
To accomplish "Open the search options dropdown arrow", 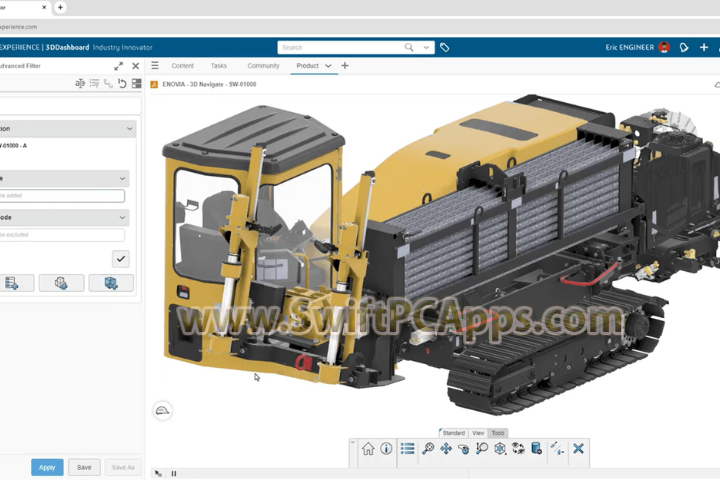I will click(426, 47).
